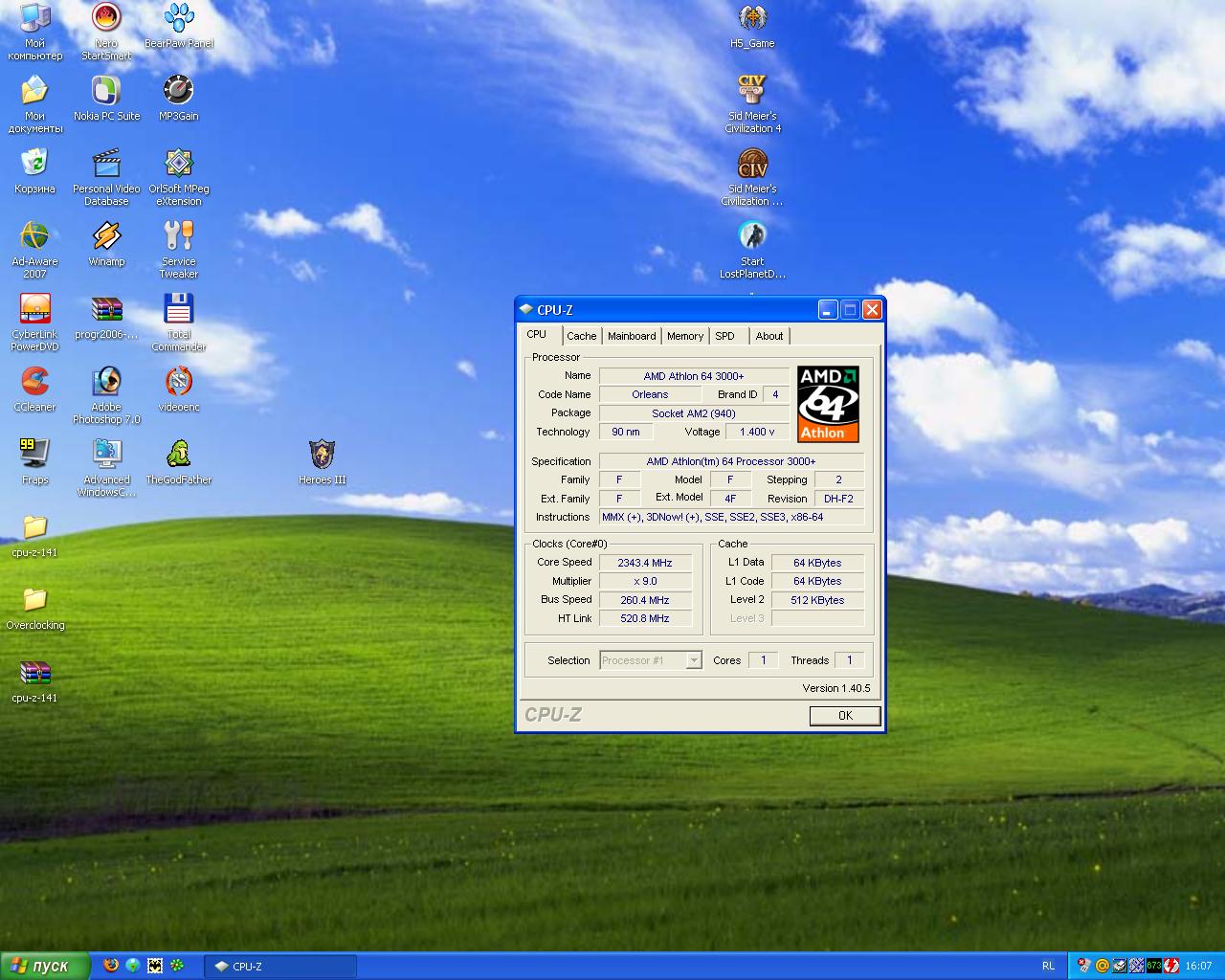This screenshot has height=980, width=1225.
Task: Open the пуск start menu
Action: tap(46, 966)
